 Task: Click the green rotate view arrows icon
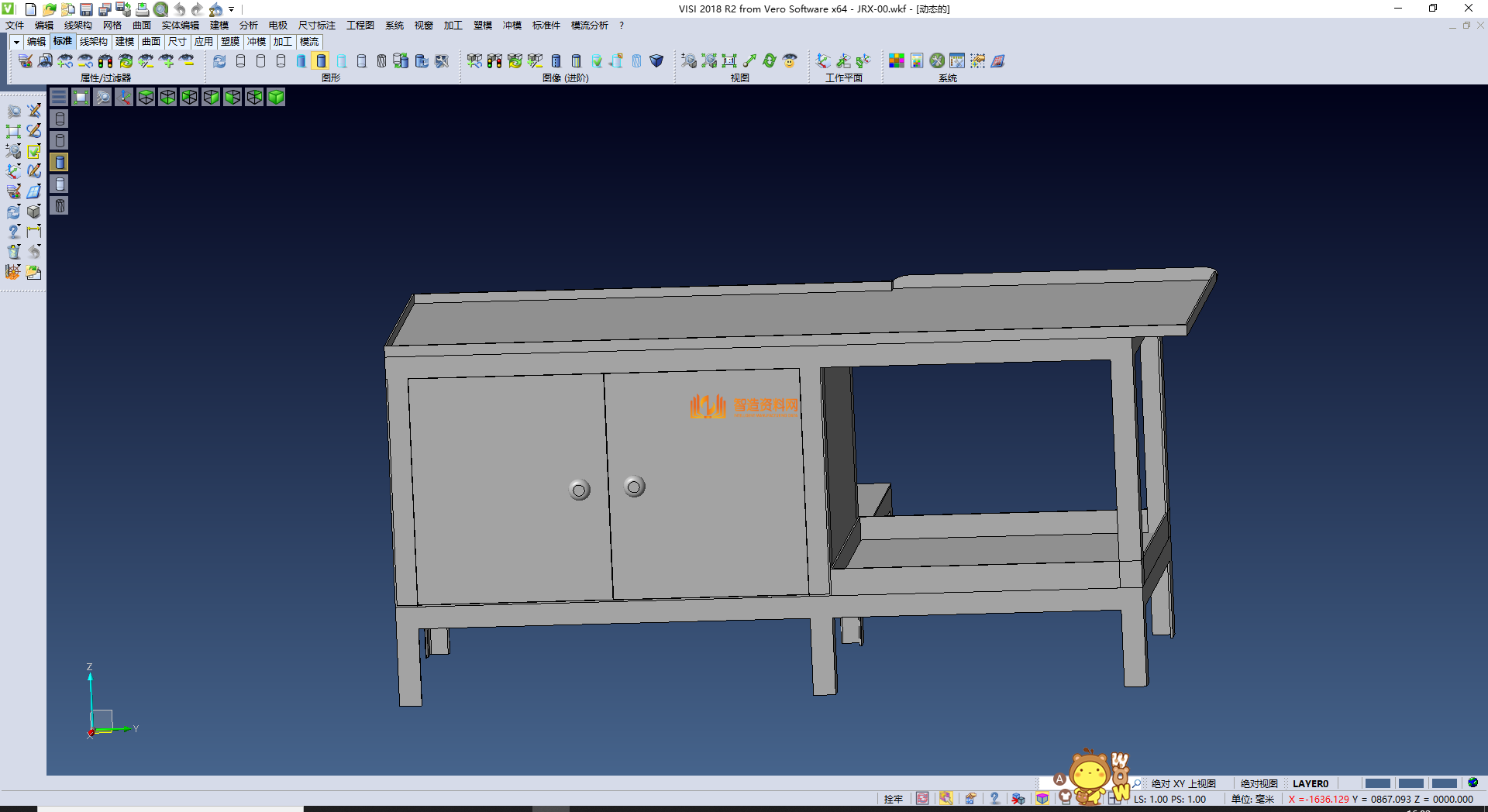click(x=769, y=61)
